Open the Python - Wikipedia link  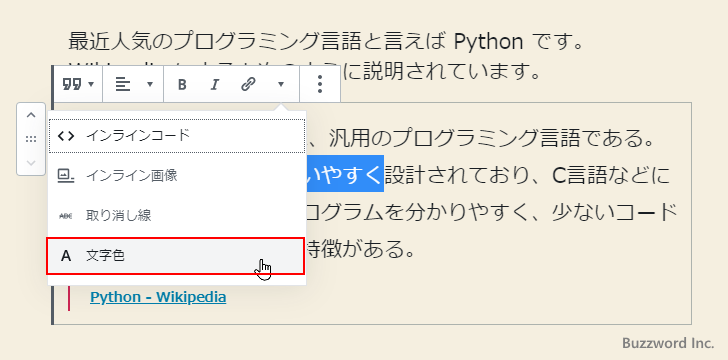pyautogui.click(x=158, y=297)
